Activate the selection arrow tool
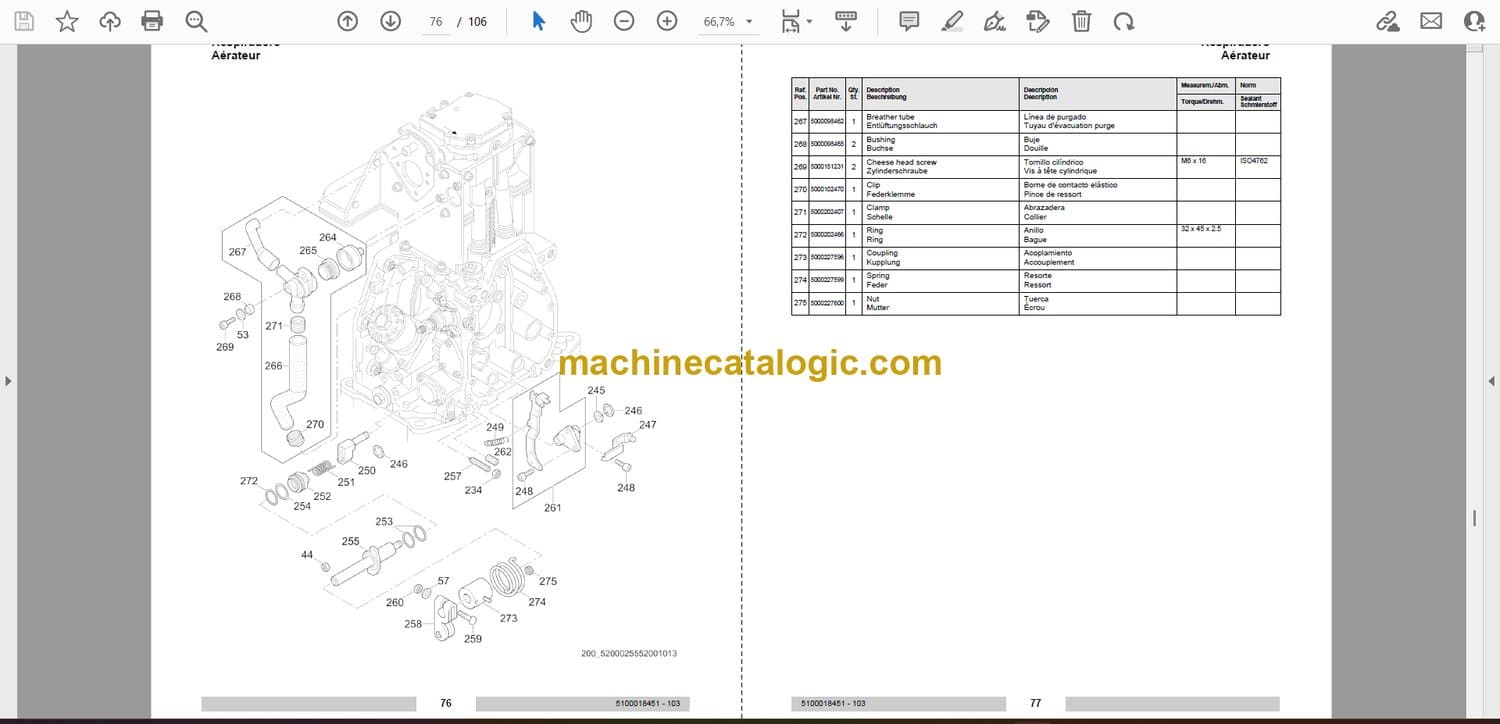This screenshot has width=1500, height=724. [x=538, y=21]
